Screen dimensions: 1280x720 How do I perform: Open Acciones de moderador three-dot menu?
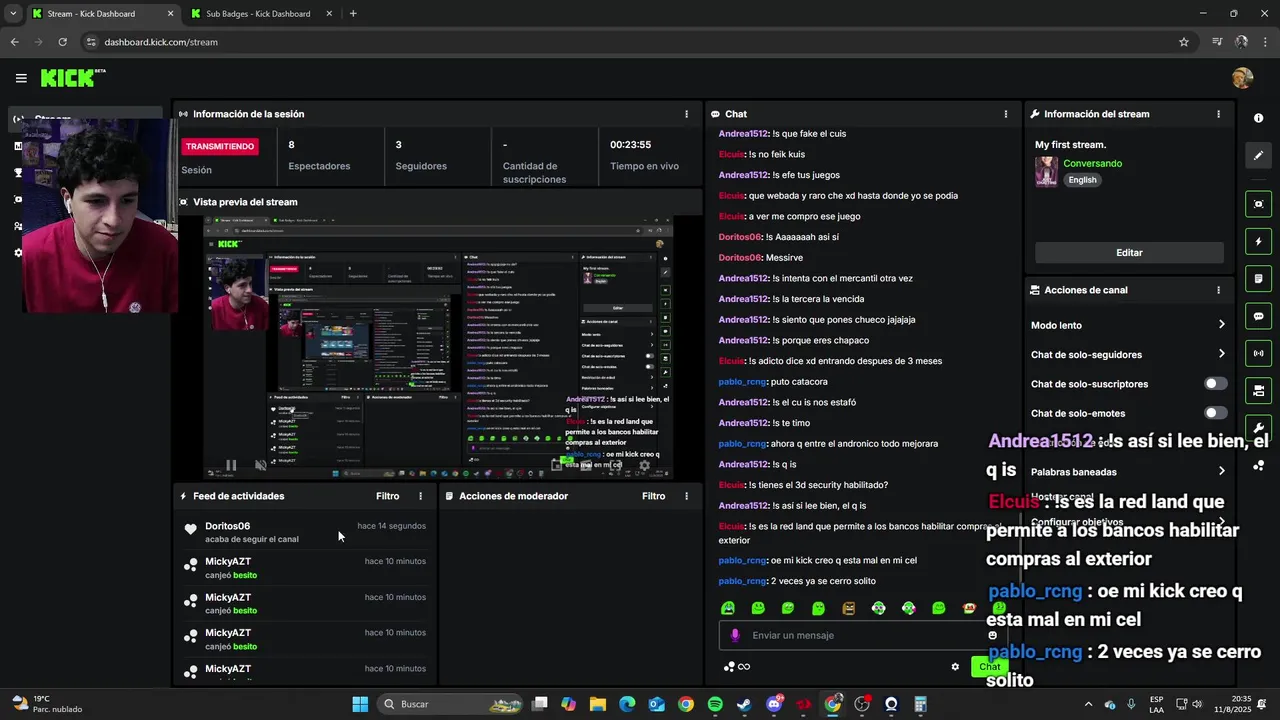pyautogui.click(x=686, y=496)
